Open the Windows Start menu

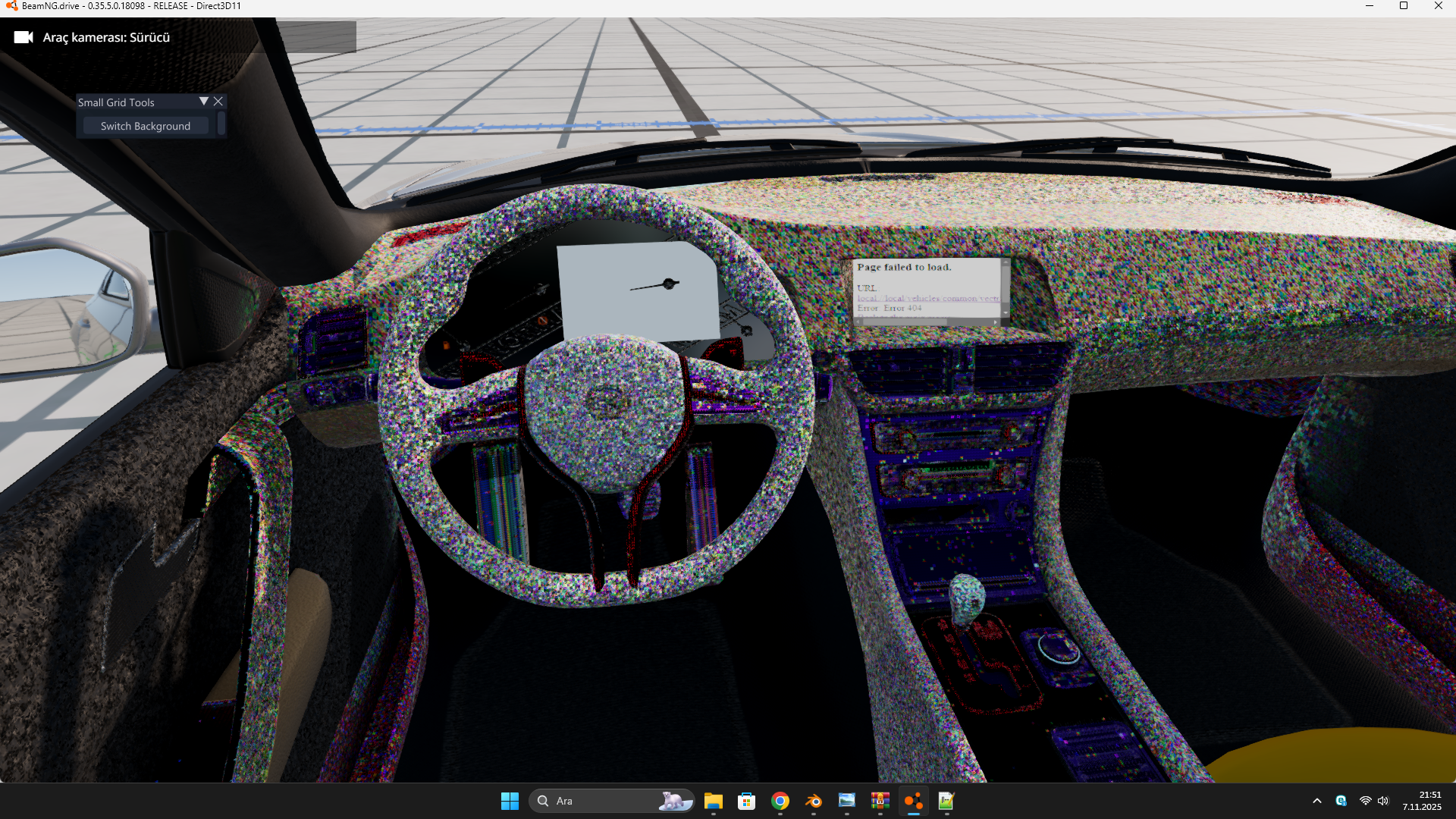click(510, 801)
